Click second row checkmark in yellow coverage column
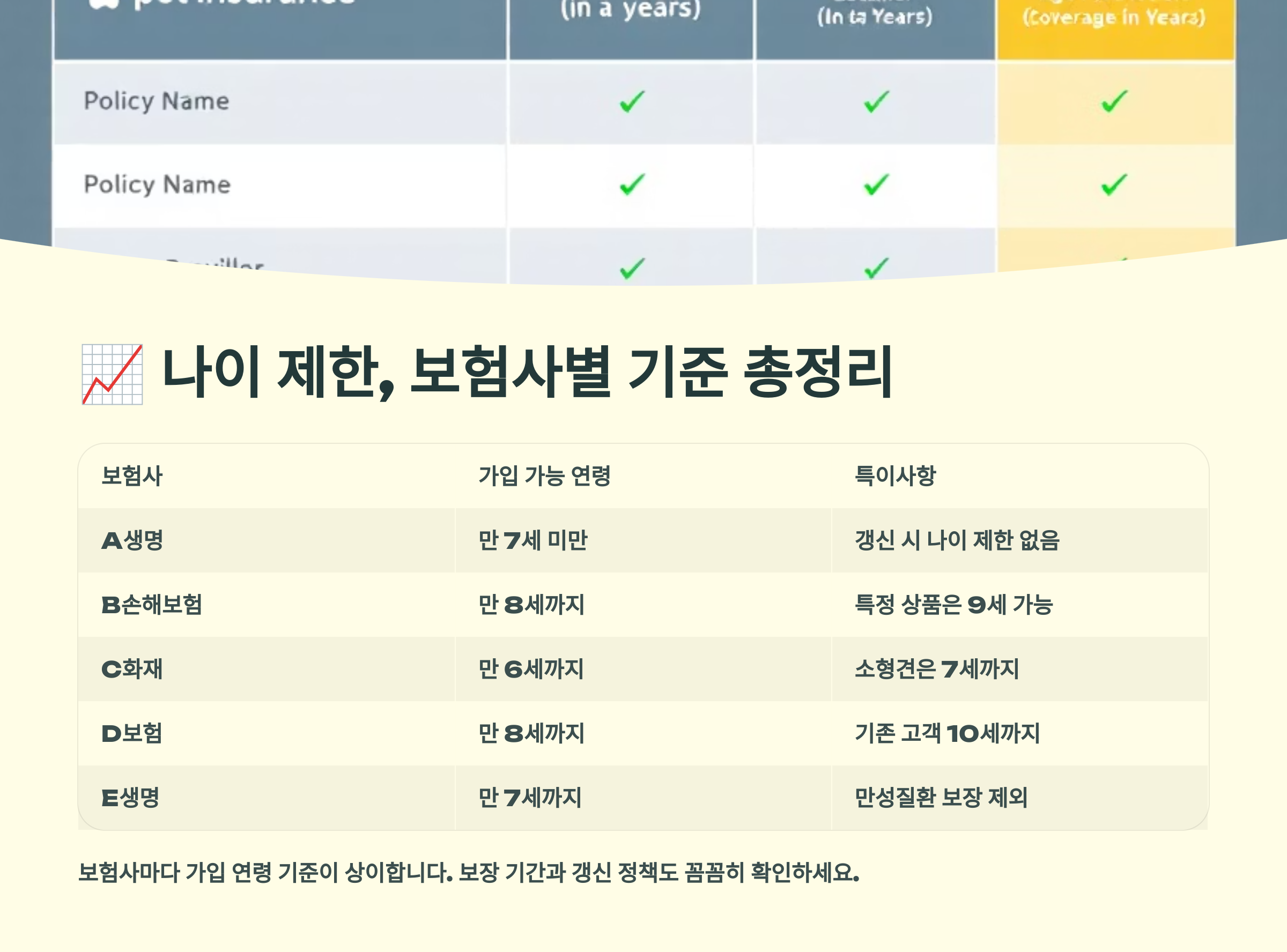1287x952 pixels. tap(1113, 184)
